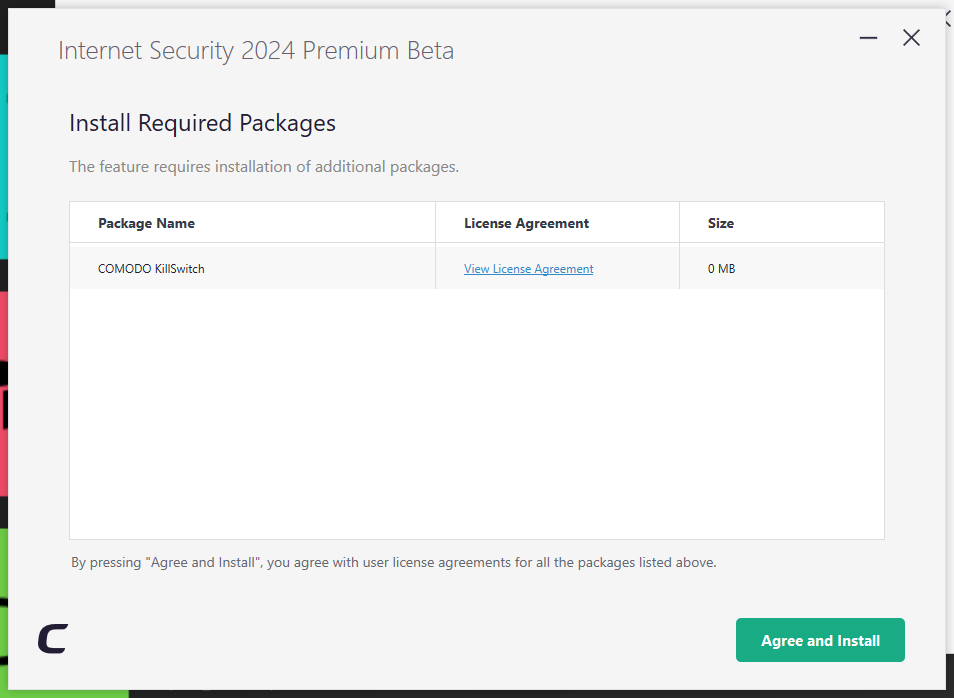Click the teal background strip behind the dialog
This screenshot has width=954, height=698.
(x=4, y=157)
